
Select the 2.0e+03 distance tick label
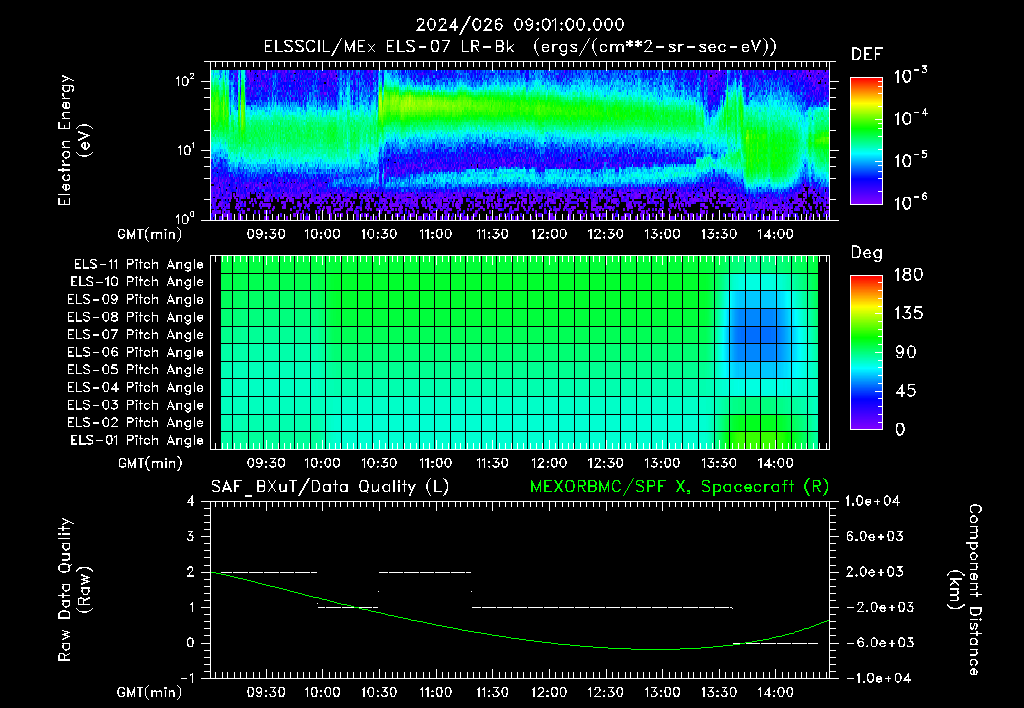(875, 572)
